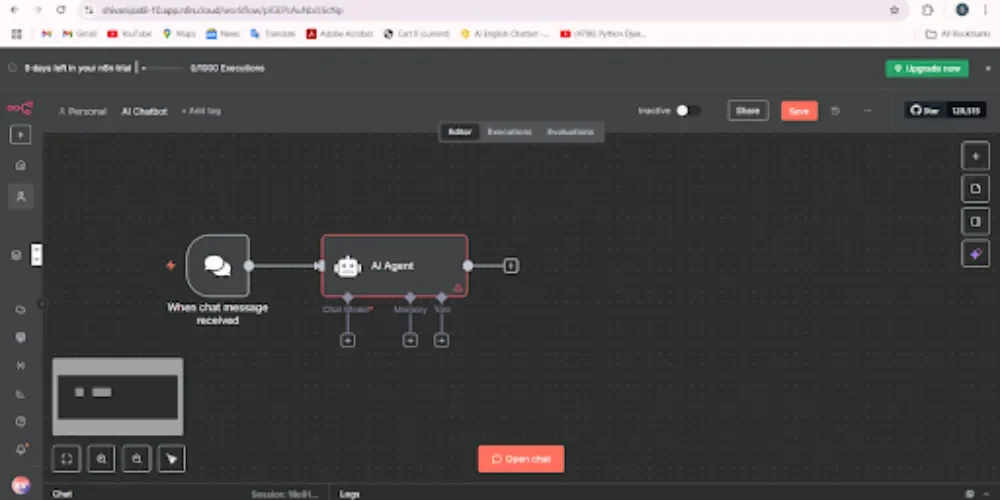The height and width of the screenshot is (500, 1000).
Task: Click the AI Agent node robot icon
Action: (347, 266)
